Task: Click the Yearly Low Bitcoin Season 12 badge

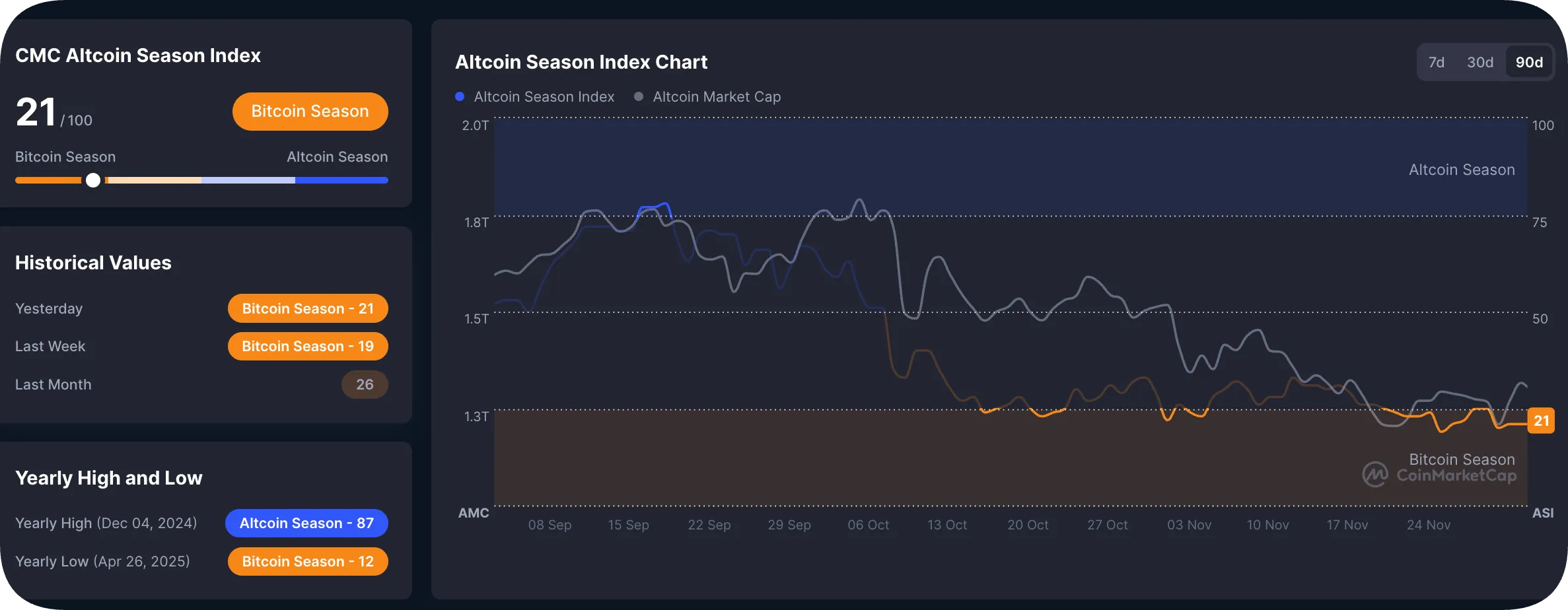Action: pyautogui.click(x=308, y=561)
